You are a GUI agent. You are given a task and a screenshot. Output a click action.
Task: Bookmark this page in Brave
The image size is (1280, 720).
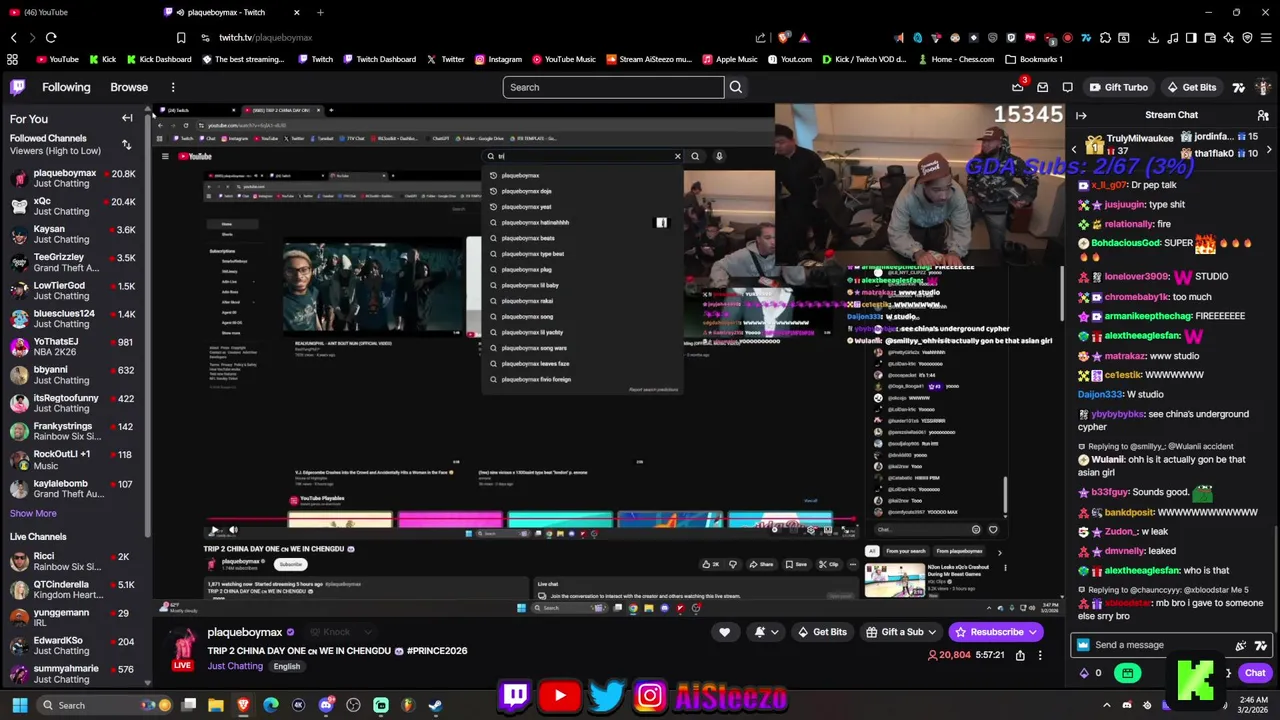tap(181, 38)
